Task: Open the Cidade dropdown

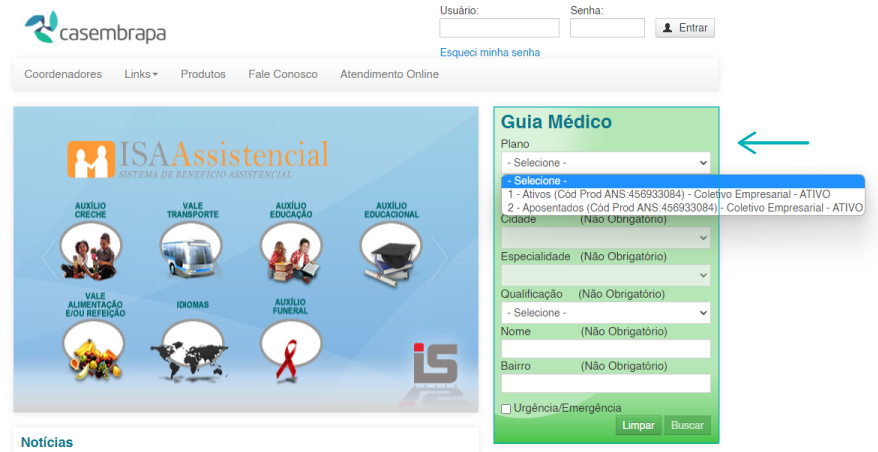Action: point(606,238)
